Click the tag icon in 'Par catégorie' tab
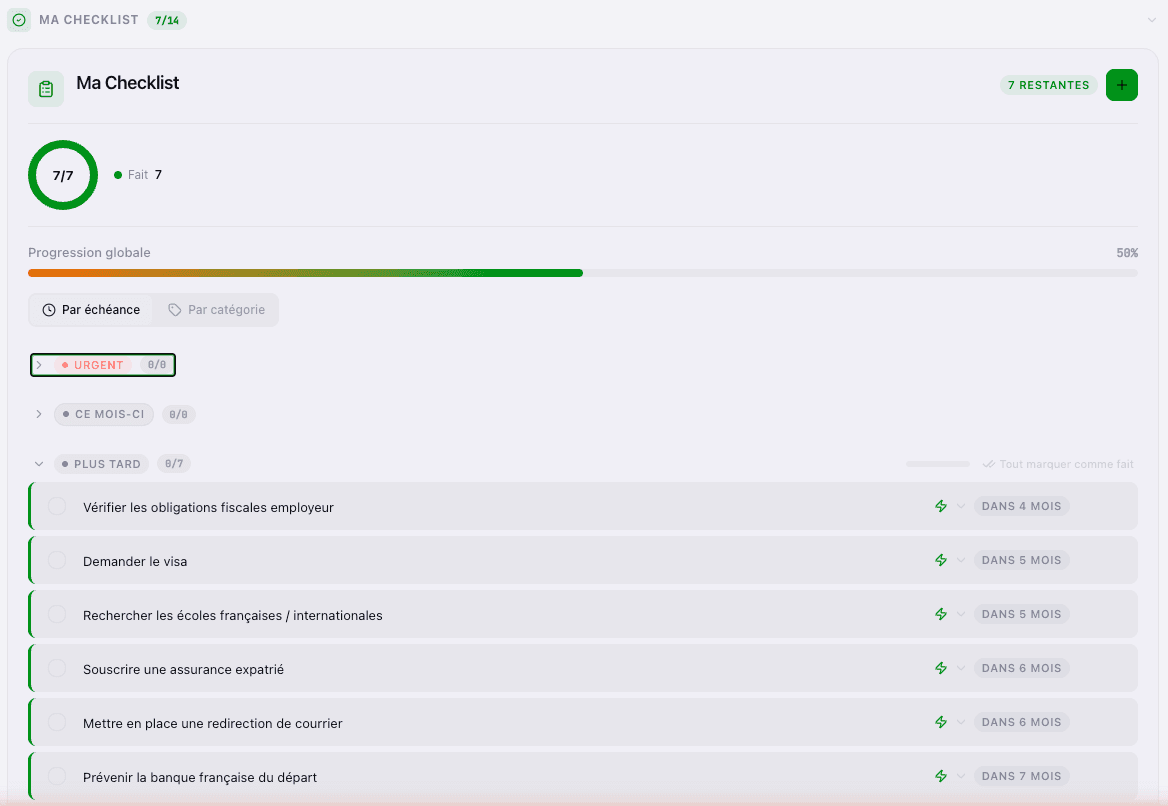Viewport: 1168px width, 806px height. pyautogui.click(x=172, y=309)
